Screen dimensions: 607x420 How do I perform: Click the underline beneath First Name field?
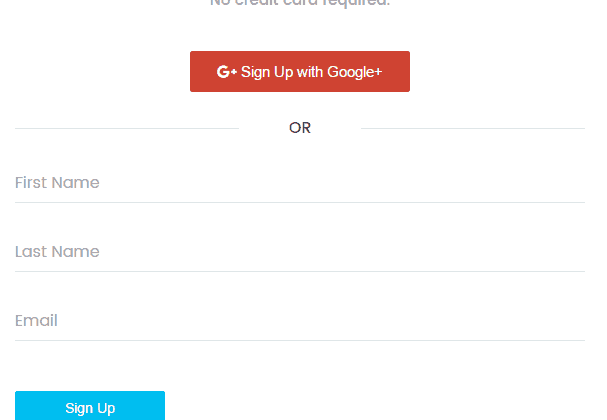[300, 202]
